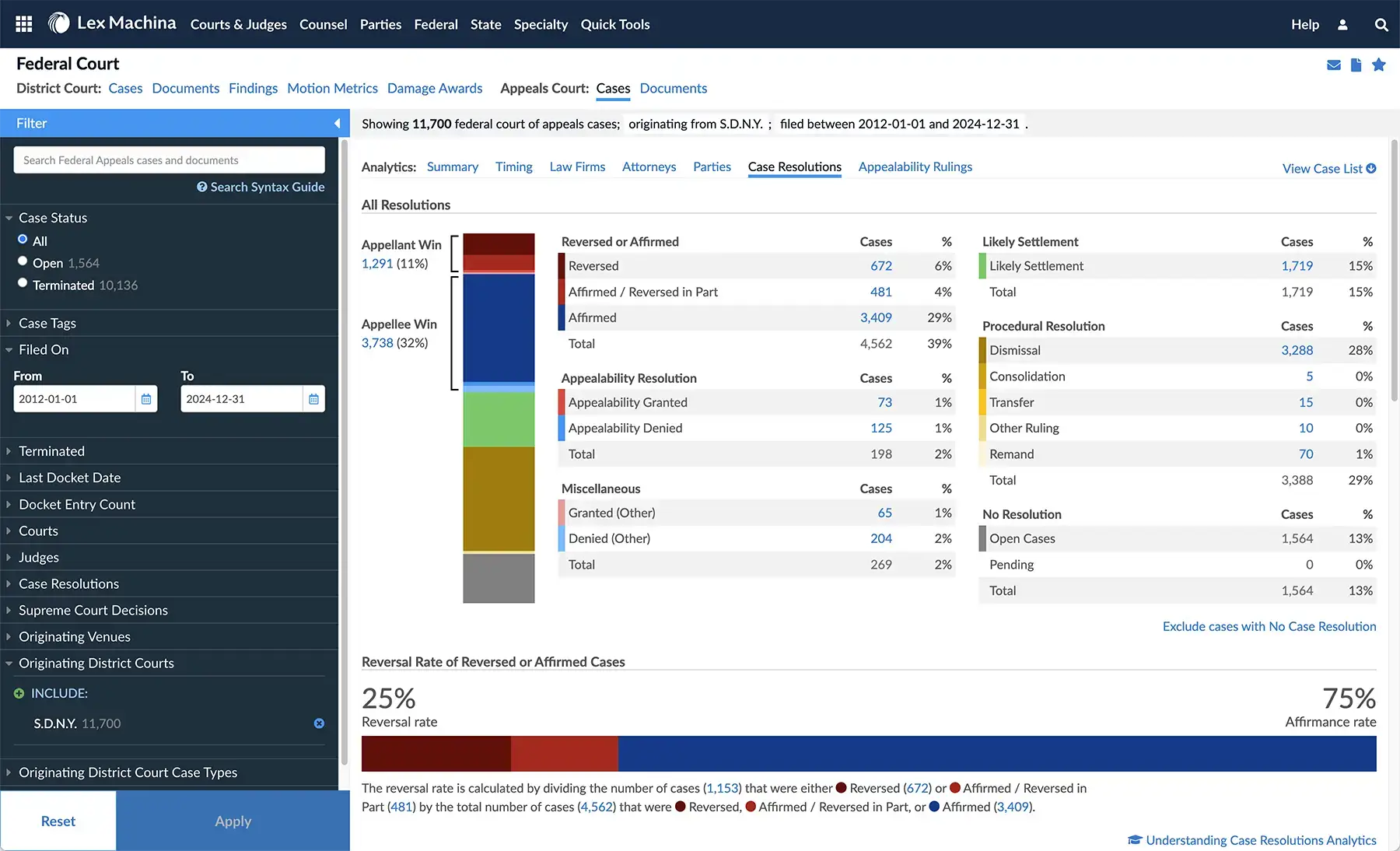
Task: Open the user account icon
Action: [x=1342, y=24]
